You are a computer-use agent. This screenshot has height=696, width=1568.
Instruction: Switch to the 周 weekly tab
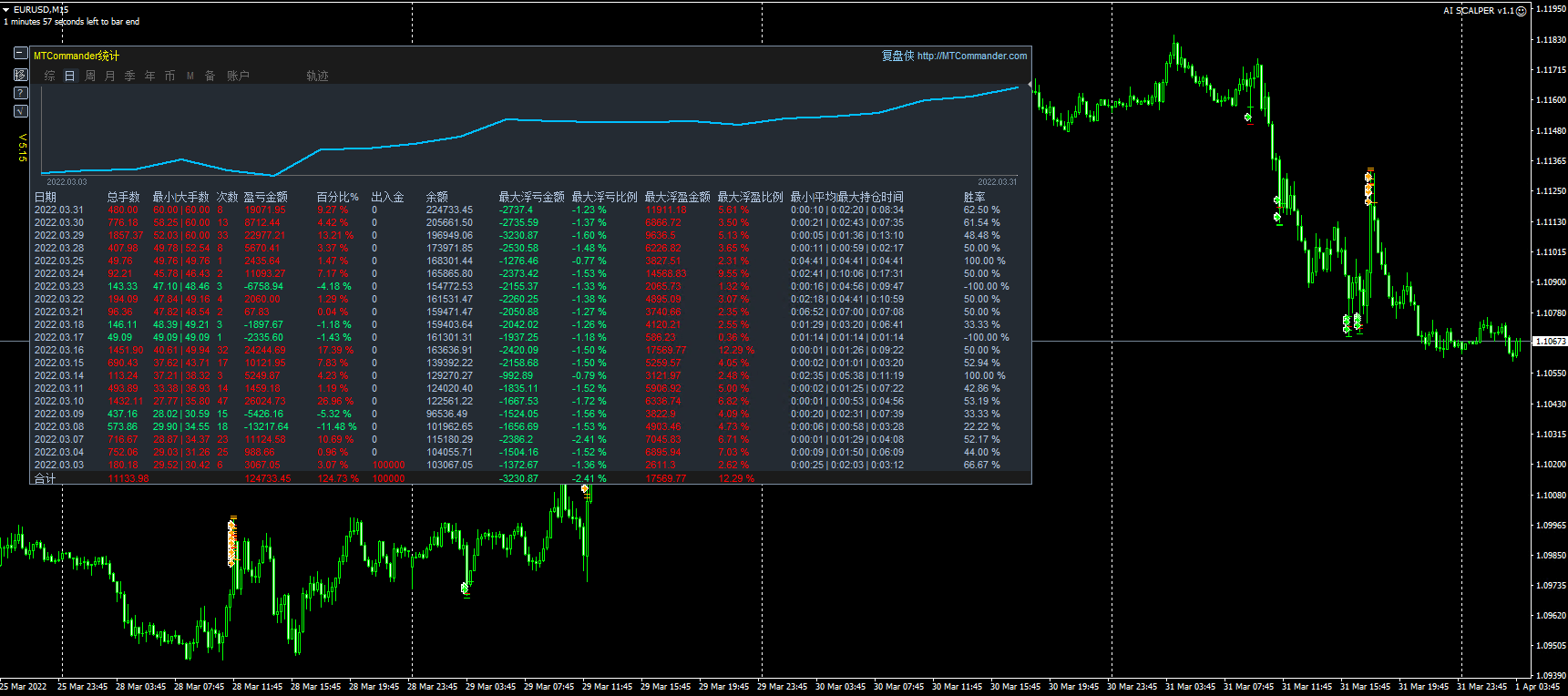(x=90, y=76)
